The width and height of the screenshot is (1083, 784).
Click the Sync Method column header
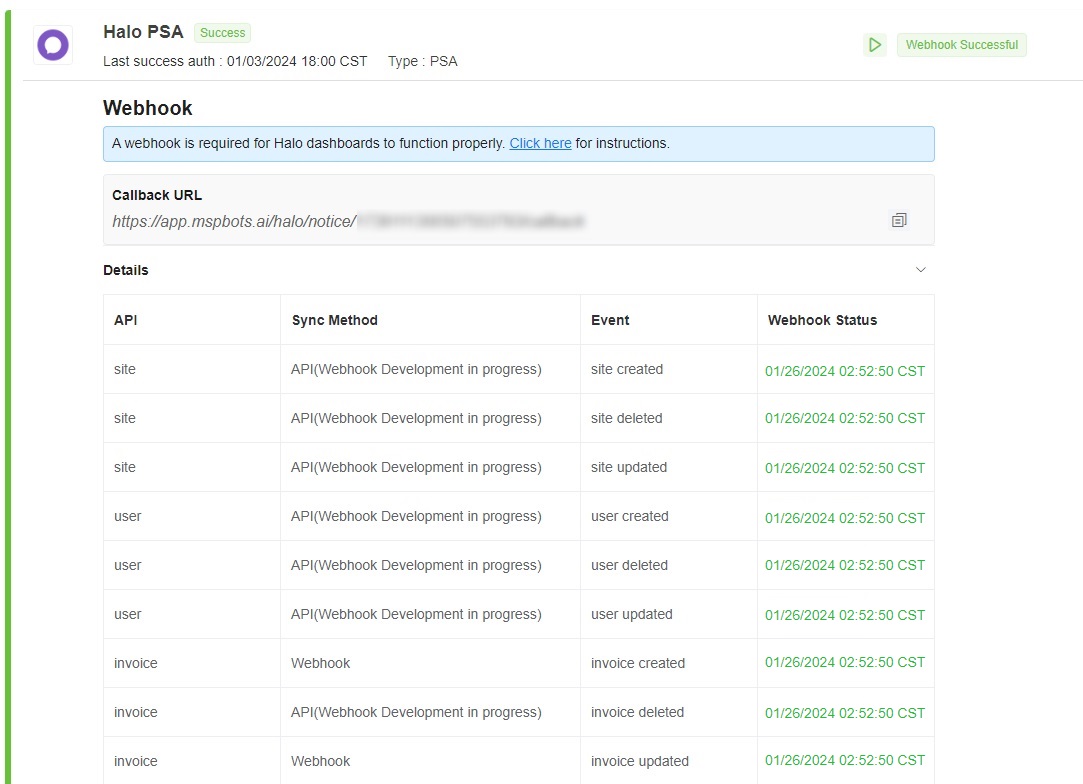(x=334, y=320)
